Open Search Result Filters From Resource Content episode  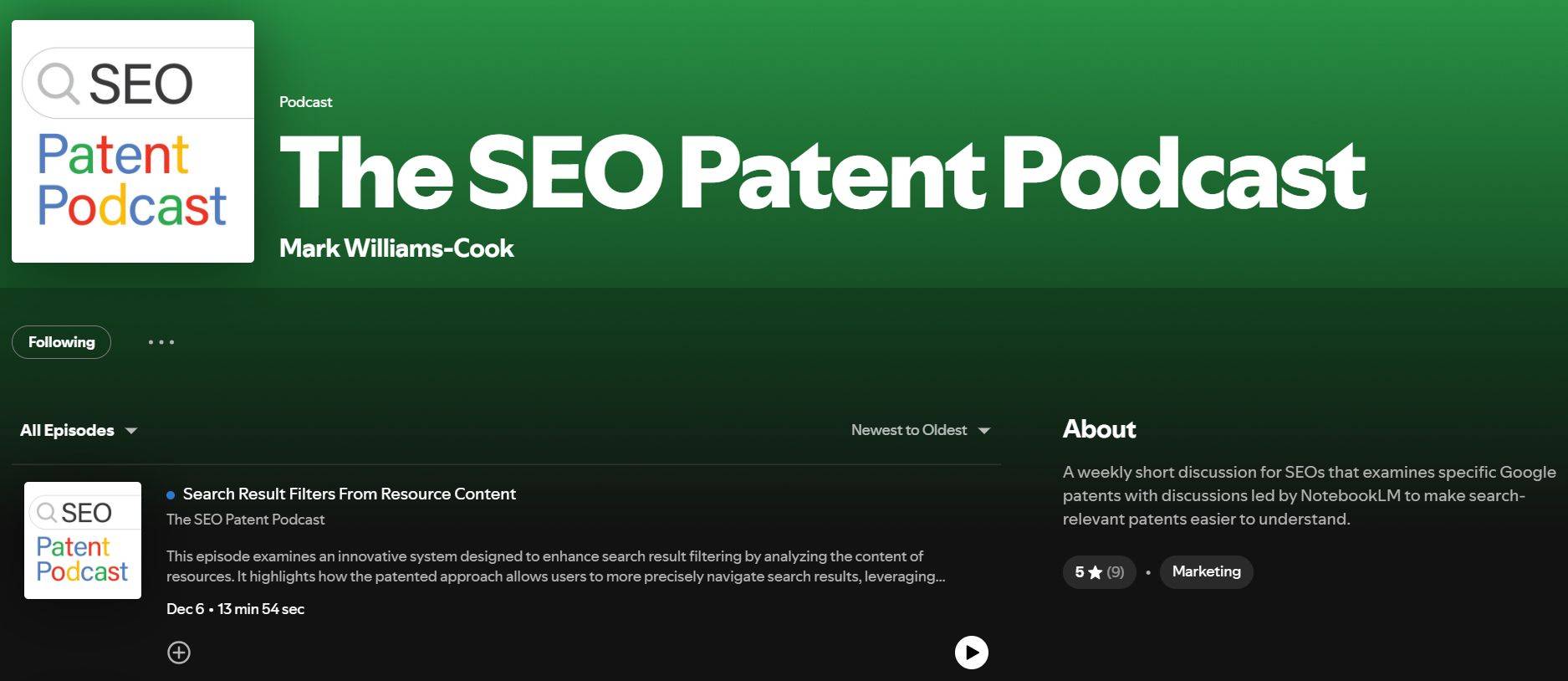[x=350, y=494]
